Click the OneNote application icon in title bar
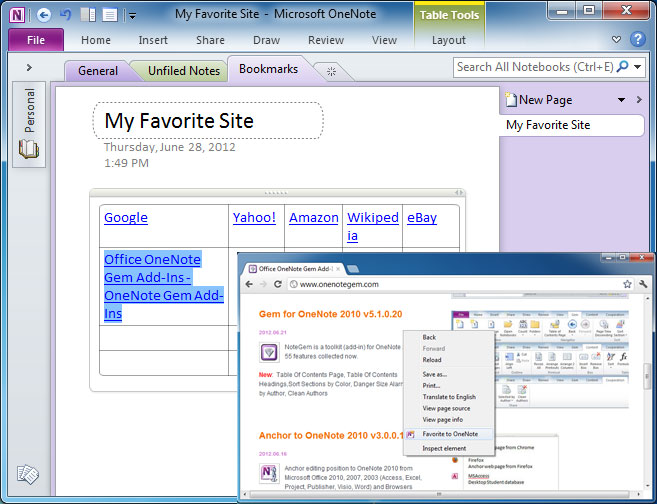Screen dimensions: 657x504 tap(17, 16)
